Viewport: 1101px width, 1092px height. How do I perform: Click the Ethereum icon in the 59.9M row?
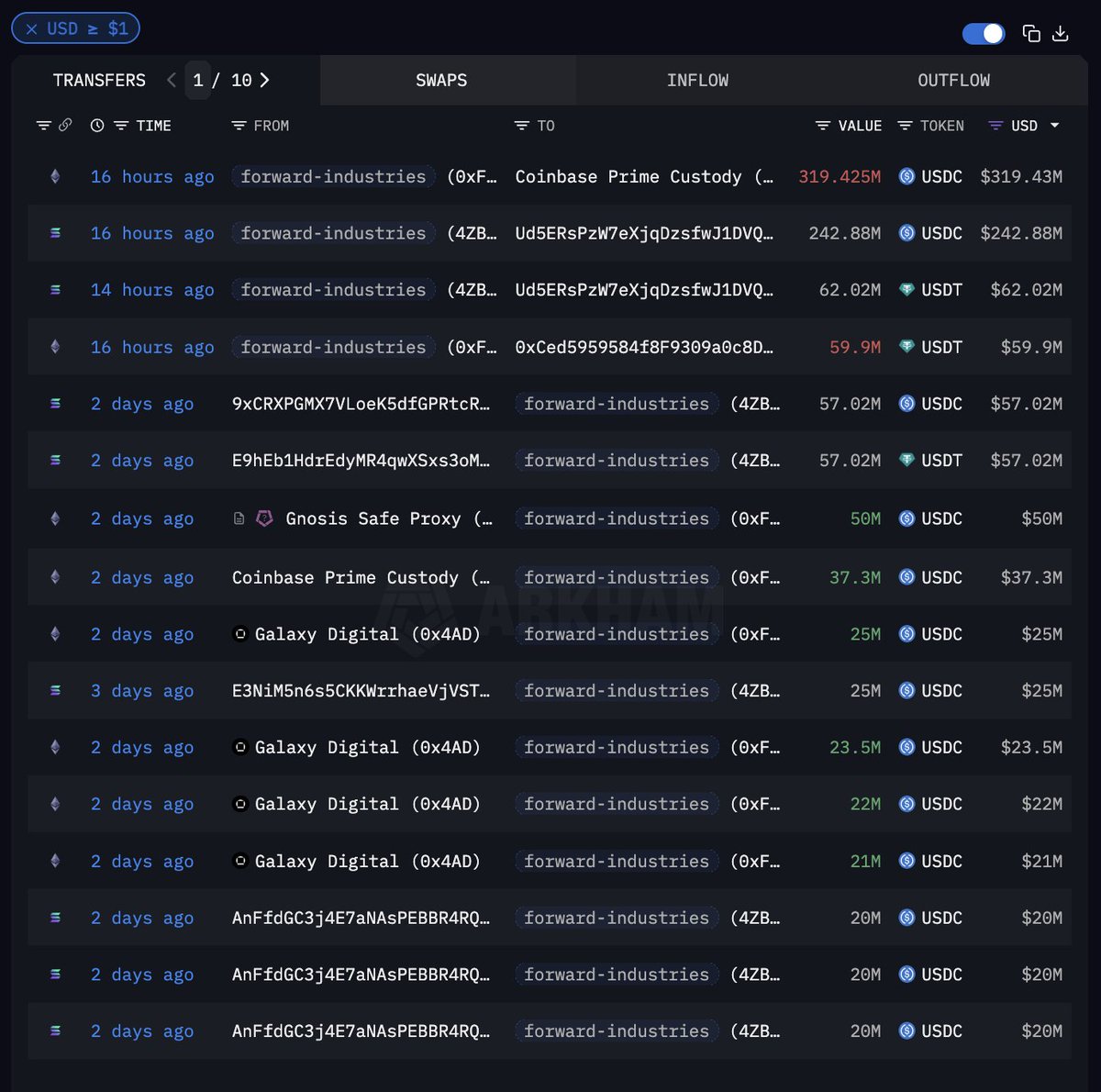(x=55, y=347)
